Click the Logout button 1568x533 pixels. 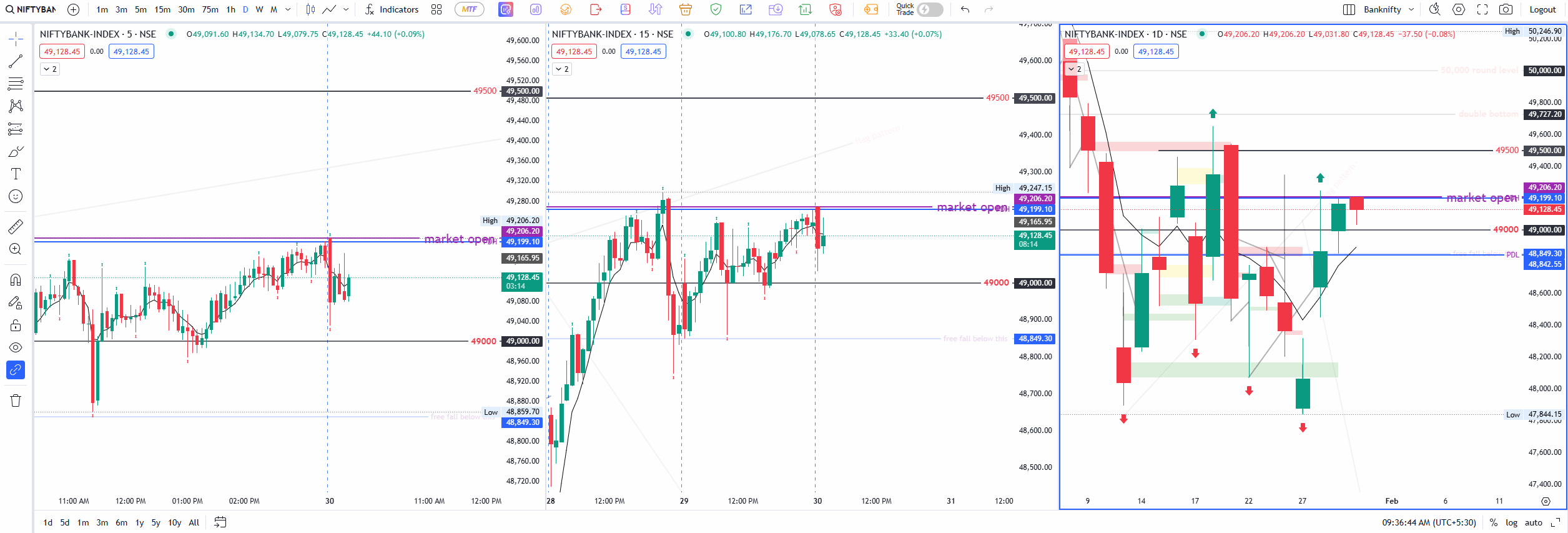(x=1542, y=9)
